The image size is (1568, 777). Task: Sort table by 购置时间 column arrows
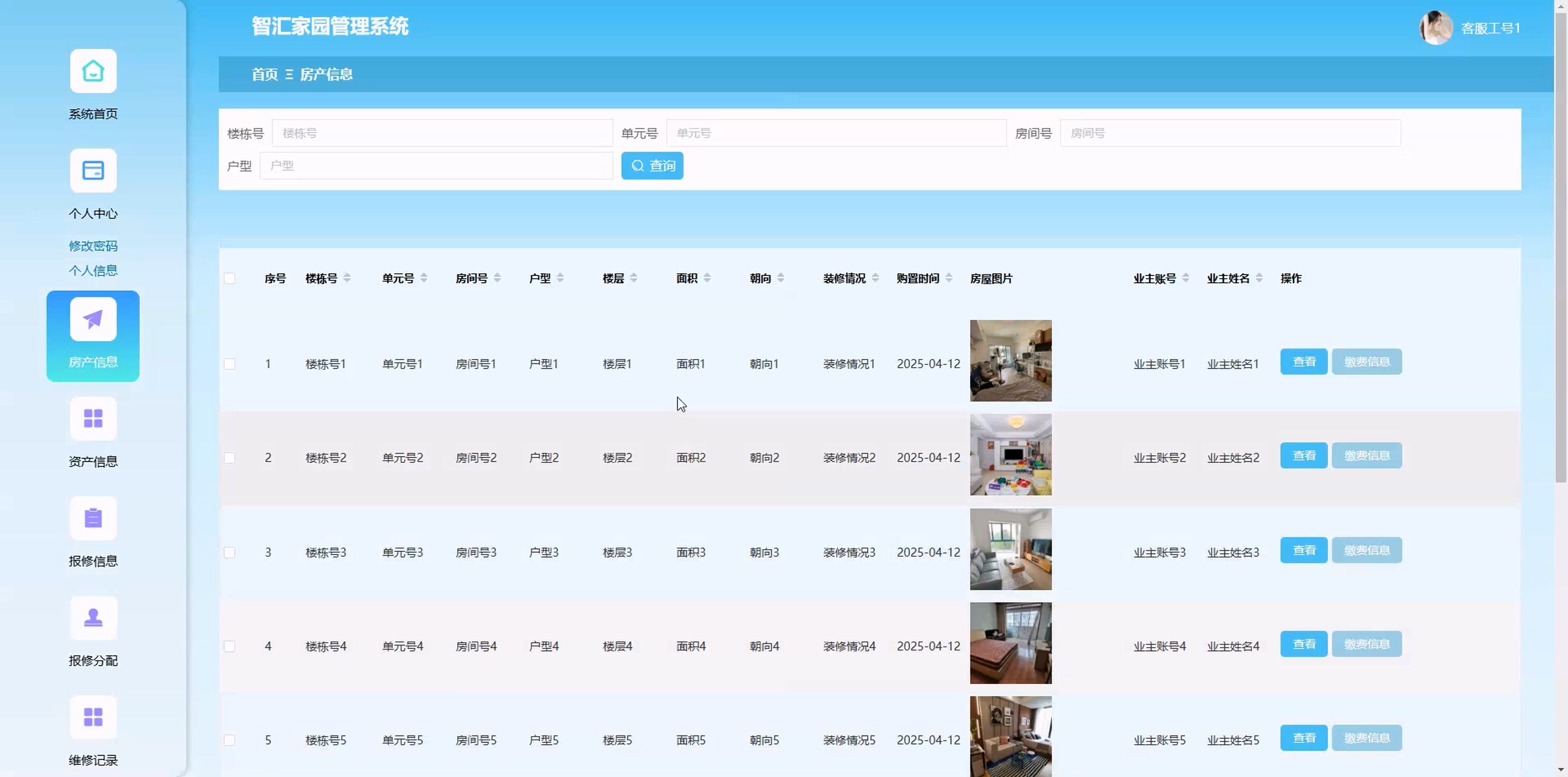point(949,278)
